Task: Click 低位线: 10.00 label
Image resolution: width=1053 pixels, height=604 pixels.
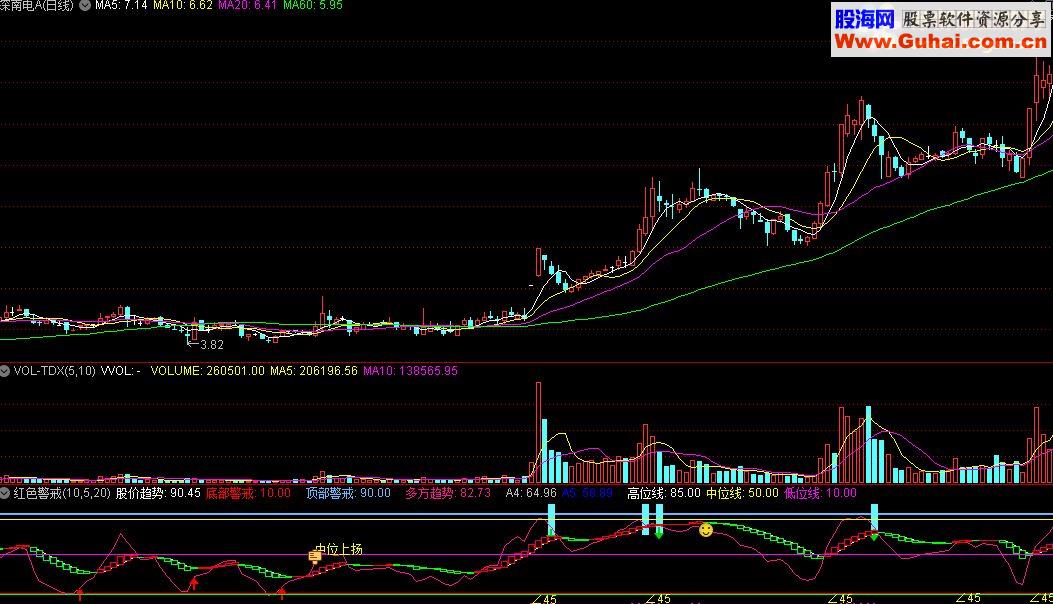Action: pos(821,493)
